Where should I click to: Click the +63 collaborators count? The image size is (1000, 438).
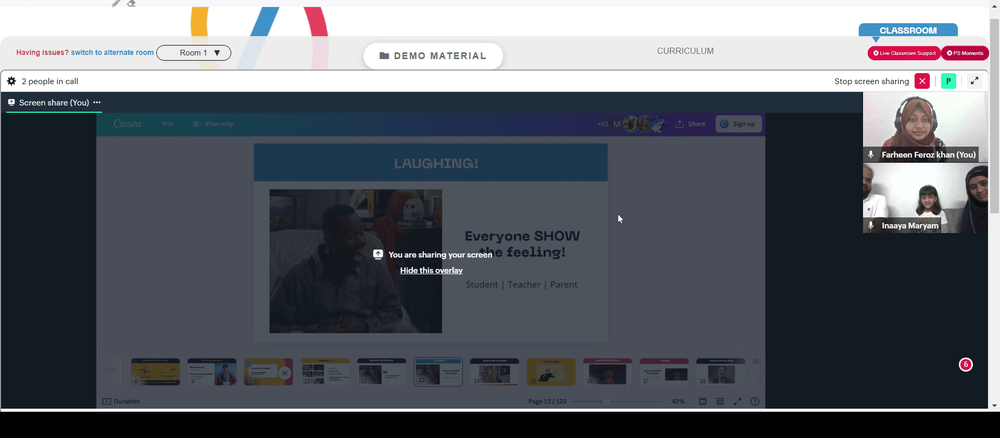603,124
